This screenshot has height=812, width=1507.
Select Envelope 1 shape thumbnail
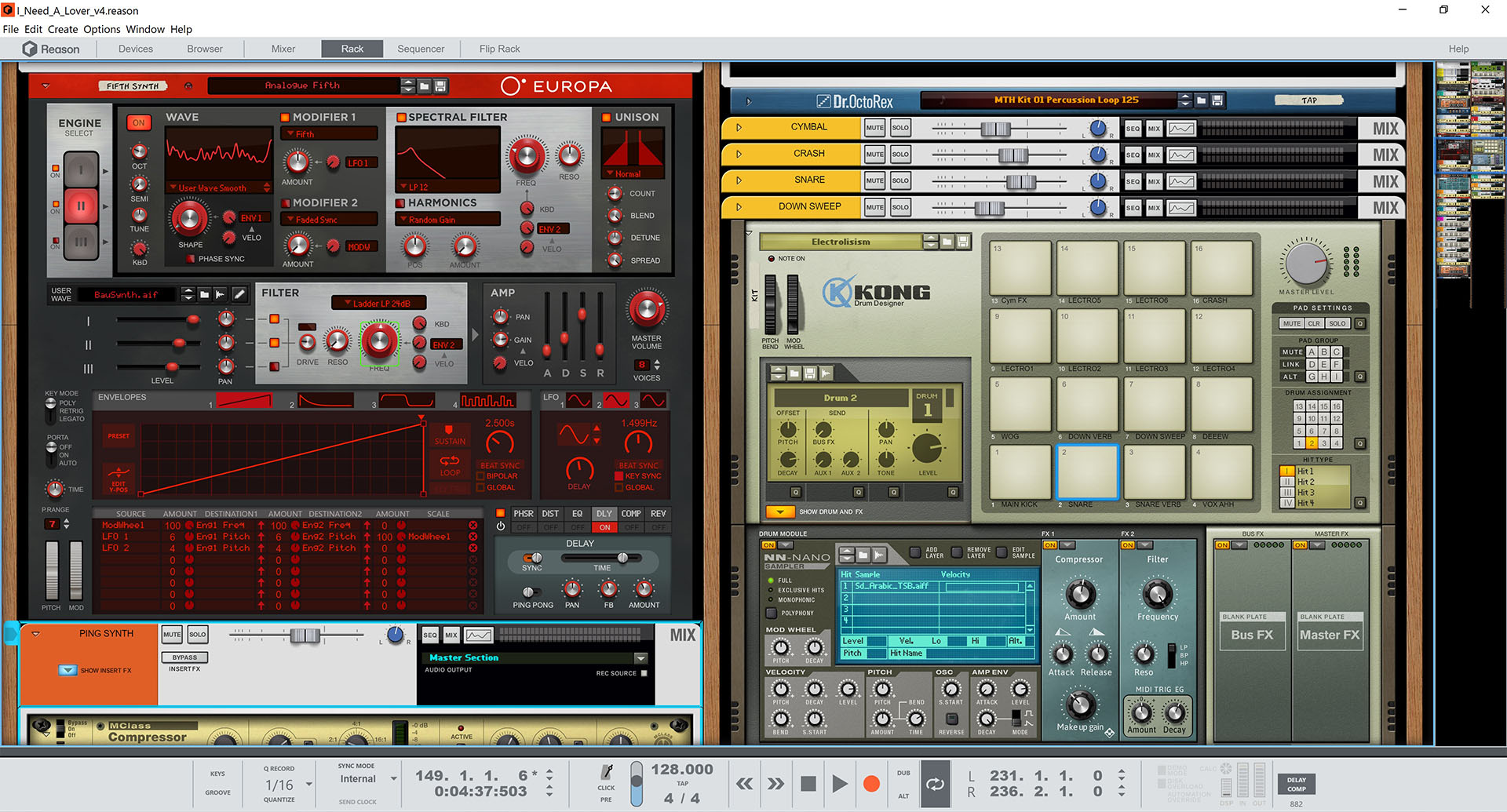[x=244, y=401]
